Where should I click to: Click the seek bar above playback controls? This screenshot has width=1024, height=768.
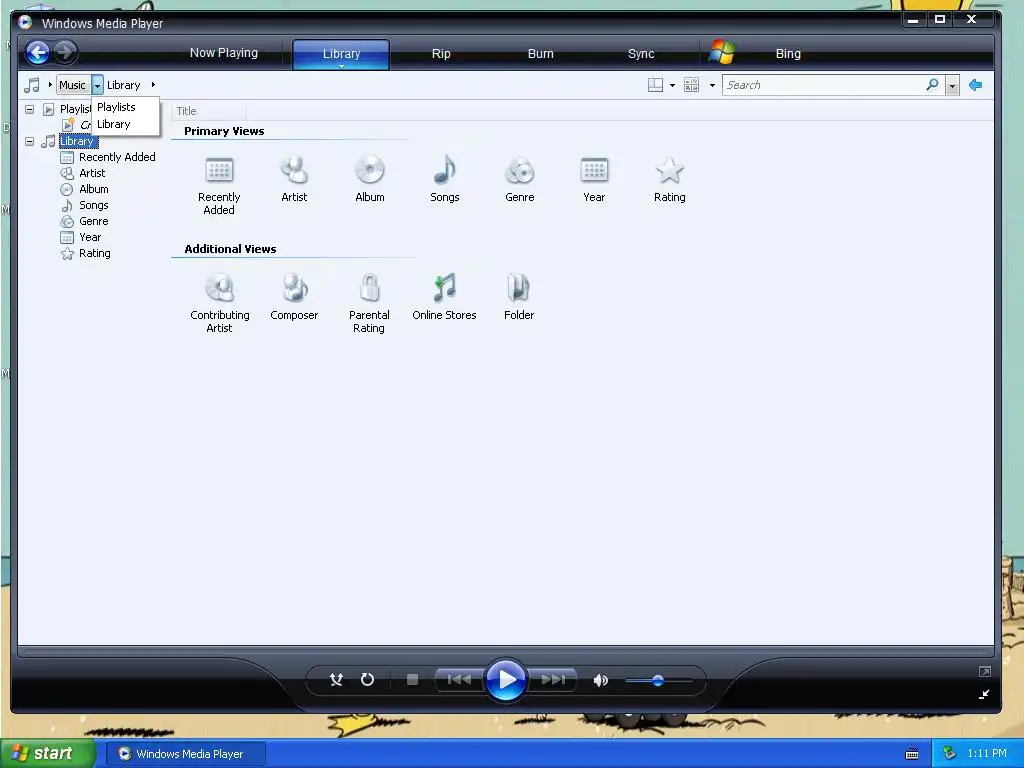[x=506, y=651]
